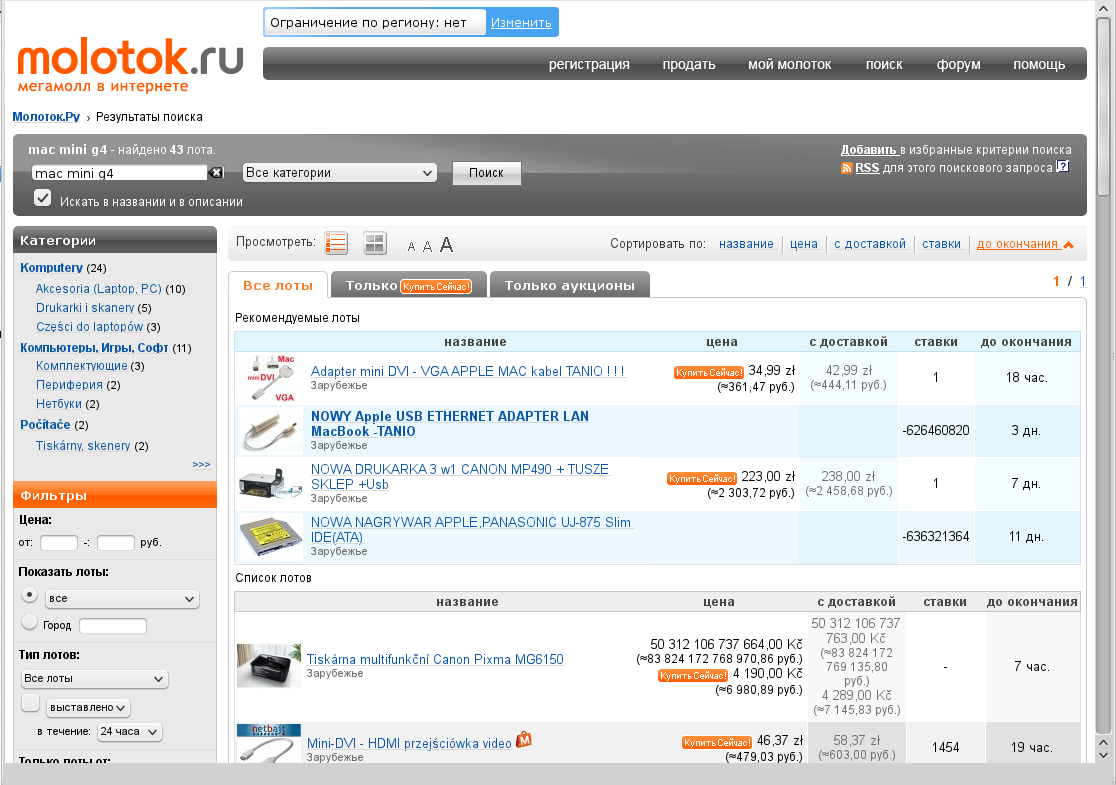This screenshot has height=785, width=1116.
Task: Select the smallest font size A
Action: pyautogui.click(x=411, y=247)
